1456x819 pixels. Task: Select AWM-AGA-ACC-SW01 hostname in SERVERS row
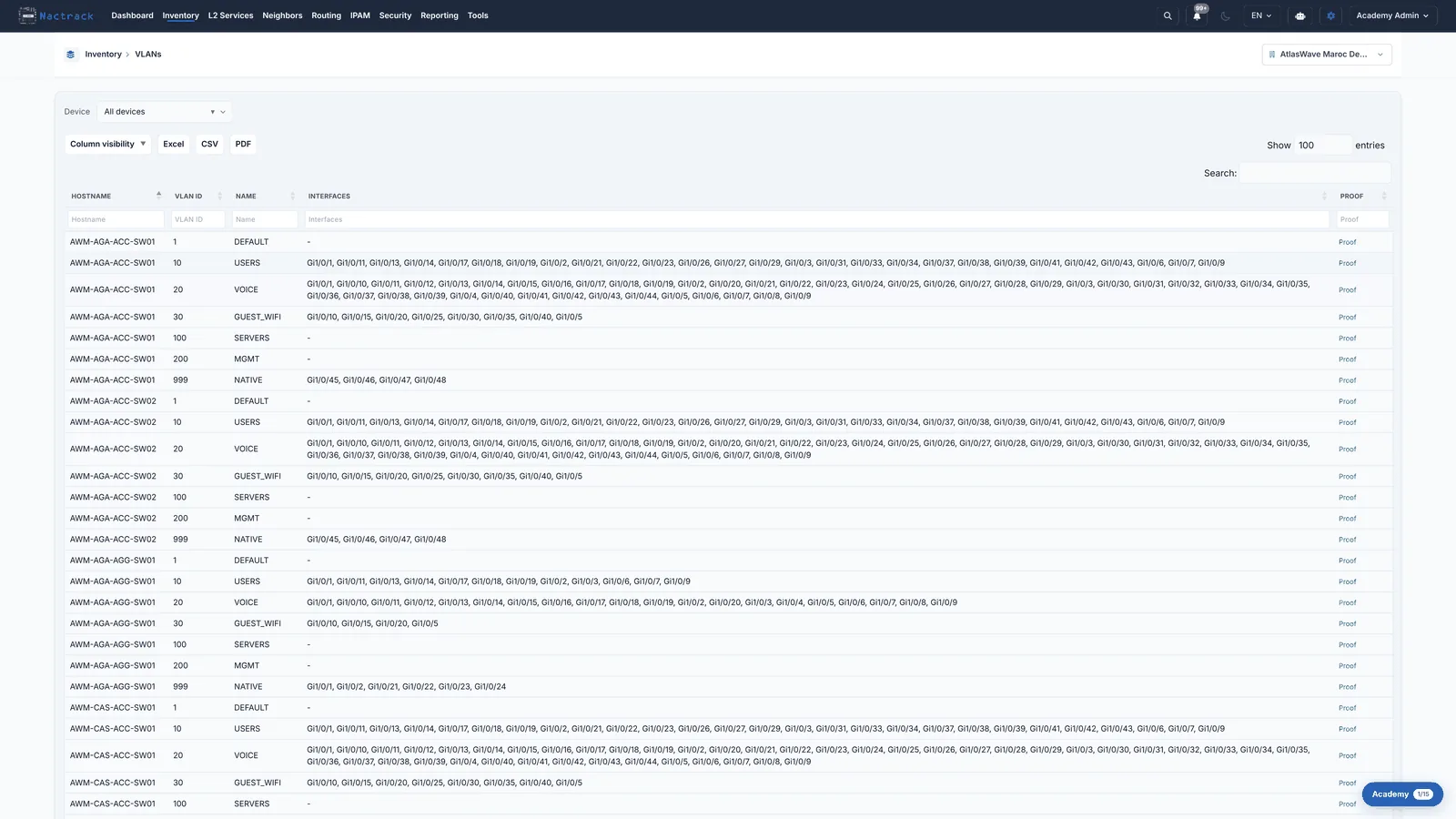[113, 339]
